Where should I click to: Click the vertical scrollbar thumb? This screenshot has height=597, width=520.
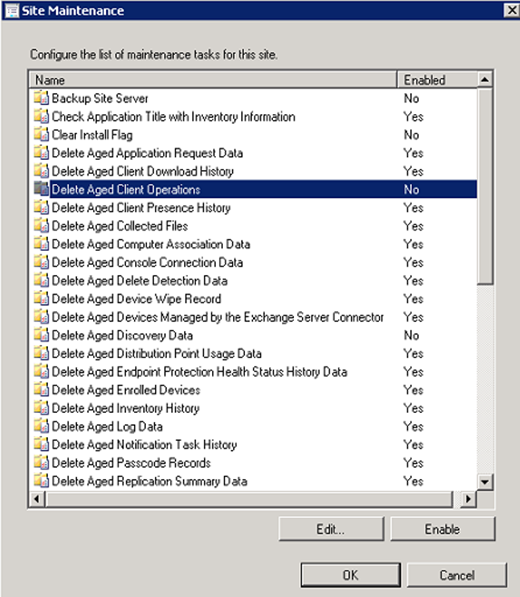485,186
